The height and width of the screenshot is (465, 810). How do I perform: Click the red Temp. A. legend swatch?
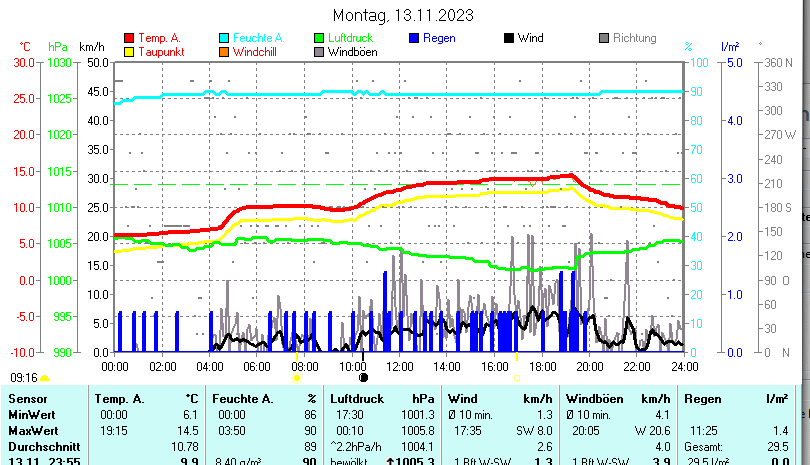tap(129, 38)
